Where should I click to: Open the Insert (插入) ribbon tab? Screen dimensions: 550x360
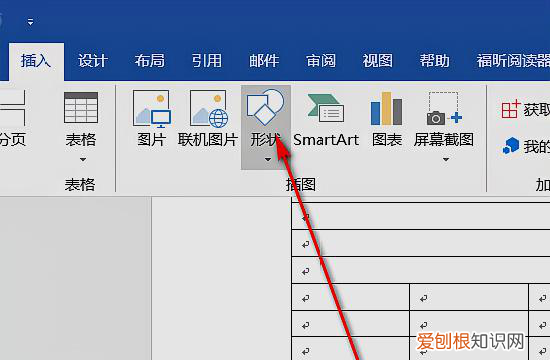click(36, 61)
